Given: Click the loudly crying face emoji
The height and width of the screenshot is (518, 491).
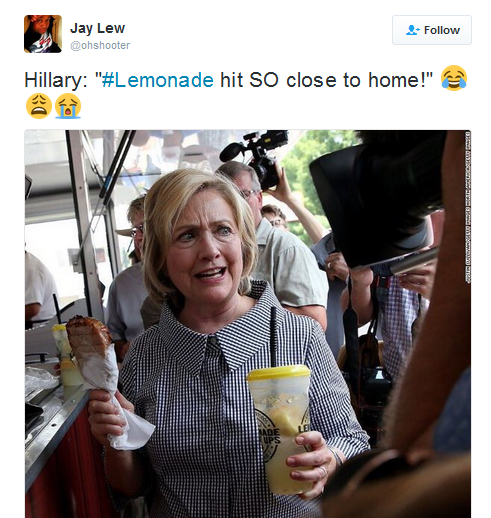Looking at the screenshot, I should point(68,106).
